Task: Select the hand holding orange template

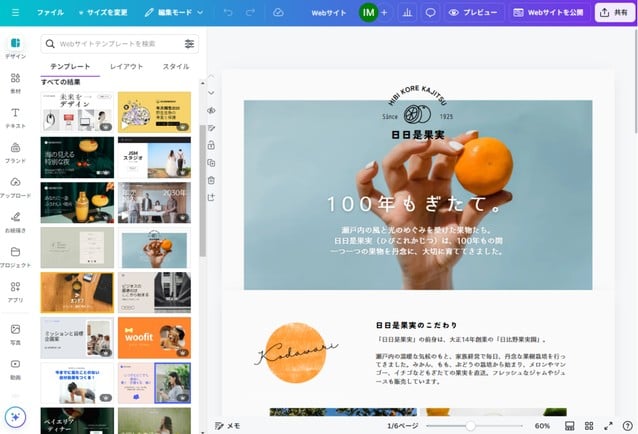Action: pyautogui.click(x=154, y=248)
